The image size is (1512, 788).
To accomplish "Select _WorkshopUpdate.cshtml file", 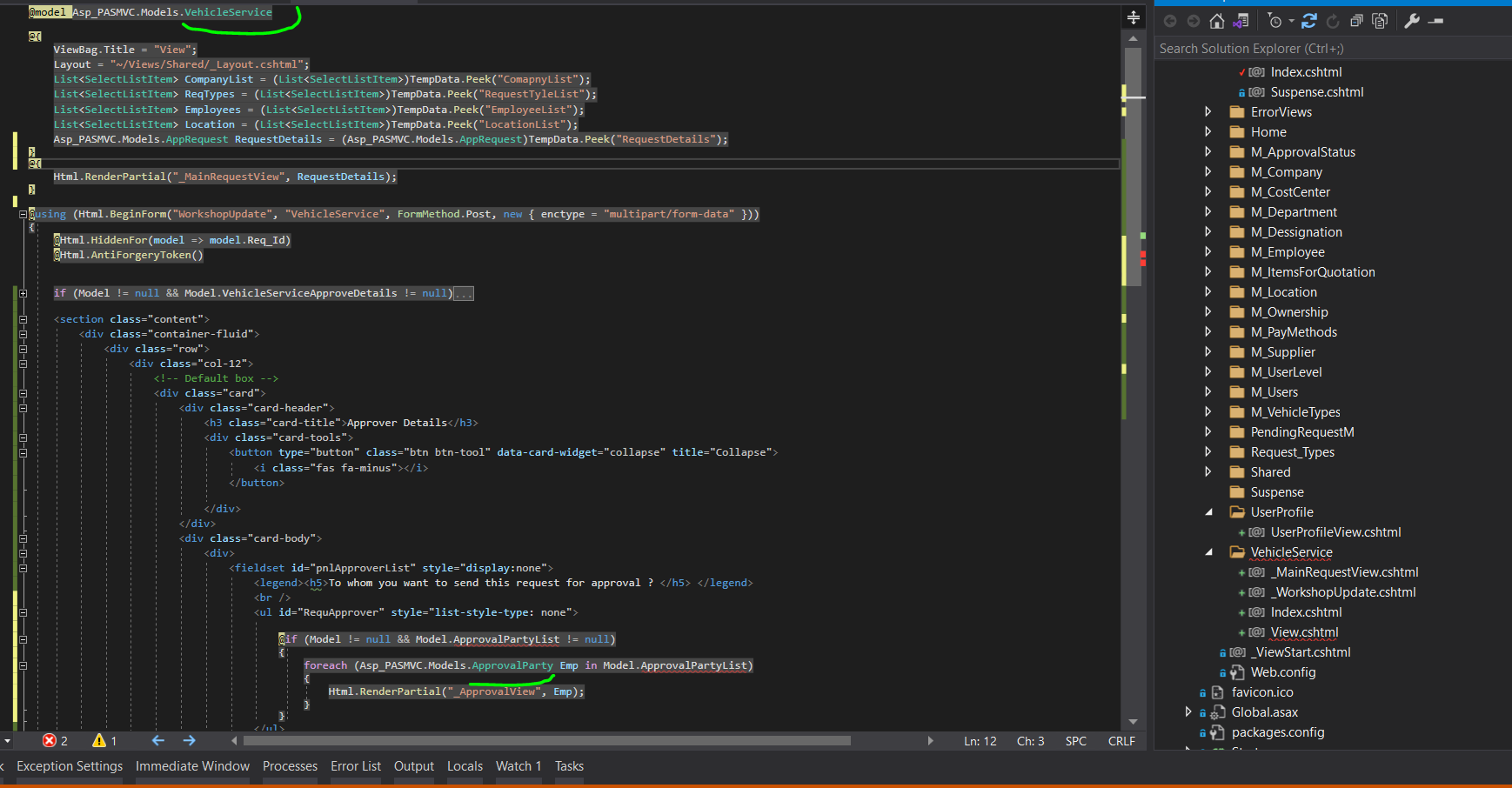I will point(1343,592).
